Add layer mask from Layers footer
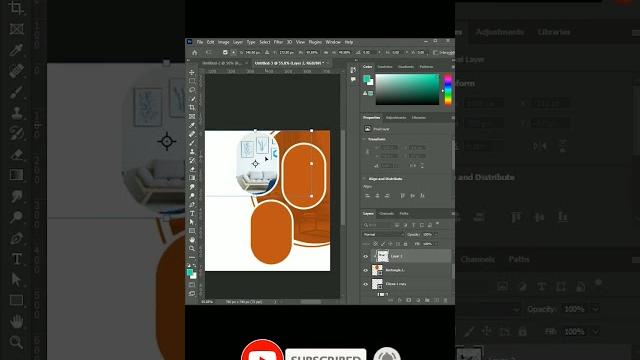 (x=409, y=300)
